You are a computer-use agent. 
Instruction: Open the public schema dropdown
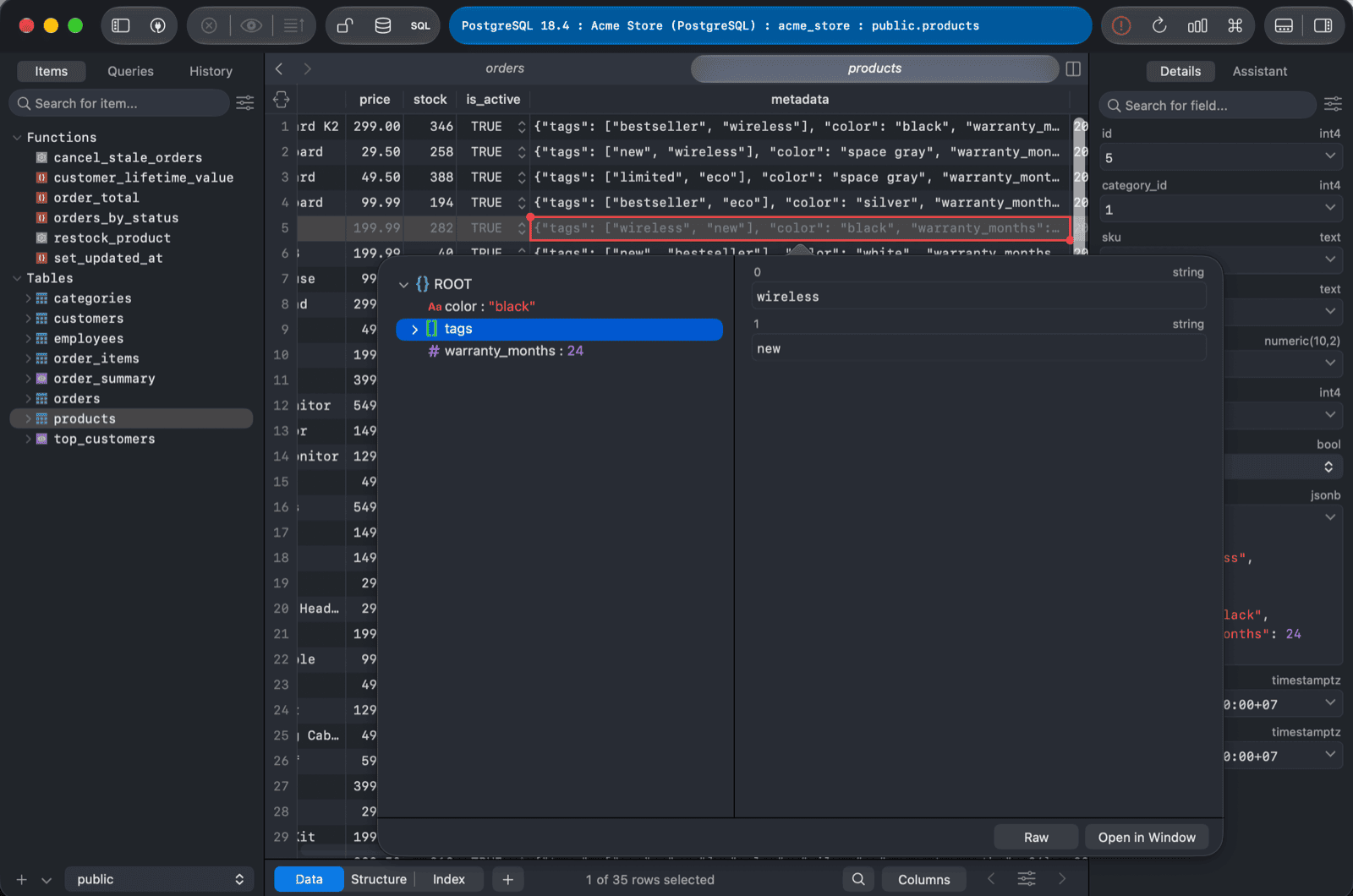[158, 879]
